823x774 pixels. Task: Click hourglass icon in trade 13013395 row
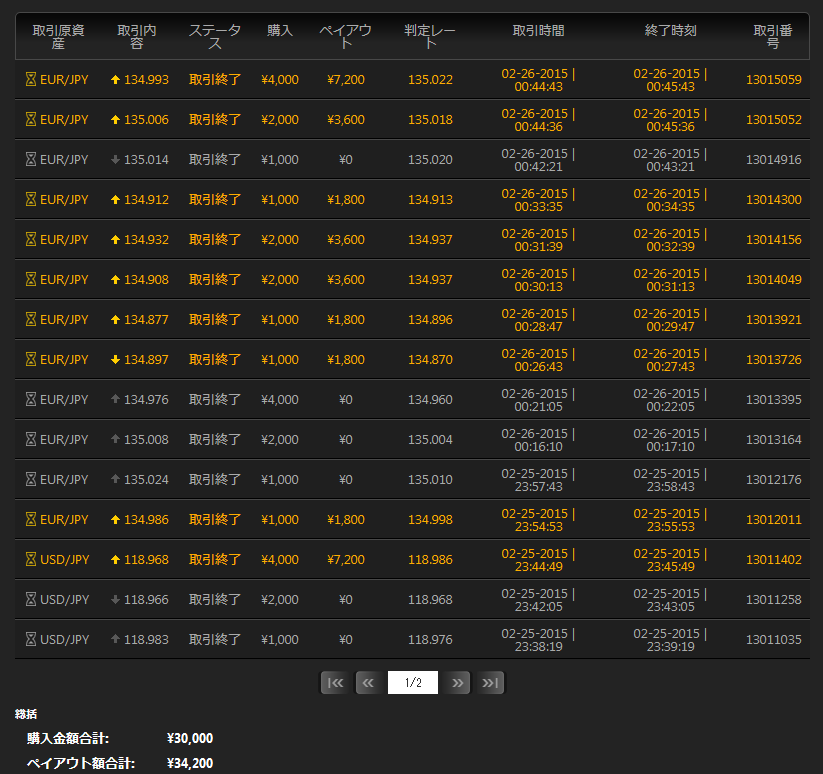pos(31,399)
